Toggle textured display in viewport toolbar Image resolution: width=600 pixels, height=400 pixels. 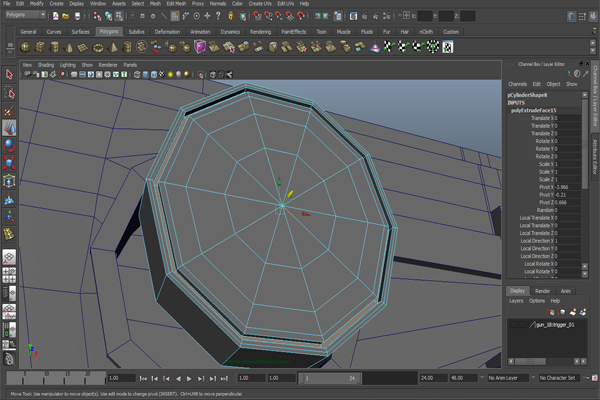162,75
